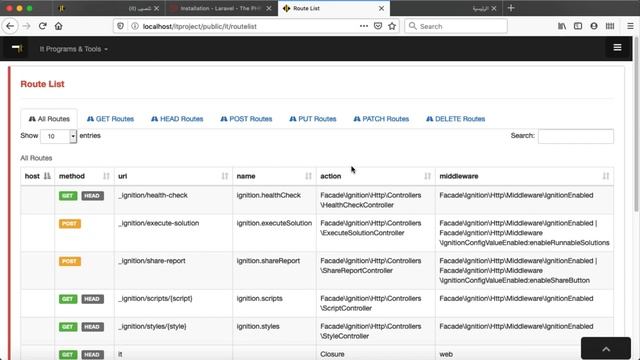Image resolution: width=640 pixels, height=360 pixels.
Task: Click POST badge in execute-solution row
Action: click(x=70, y=224)
